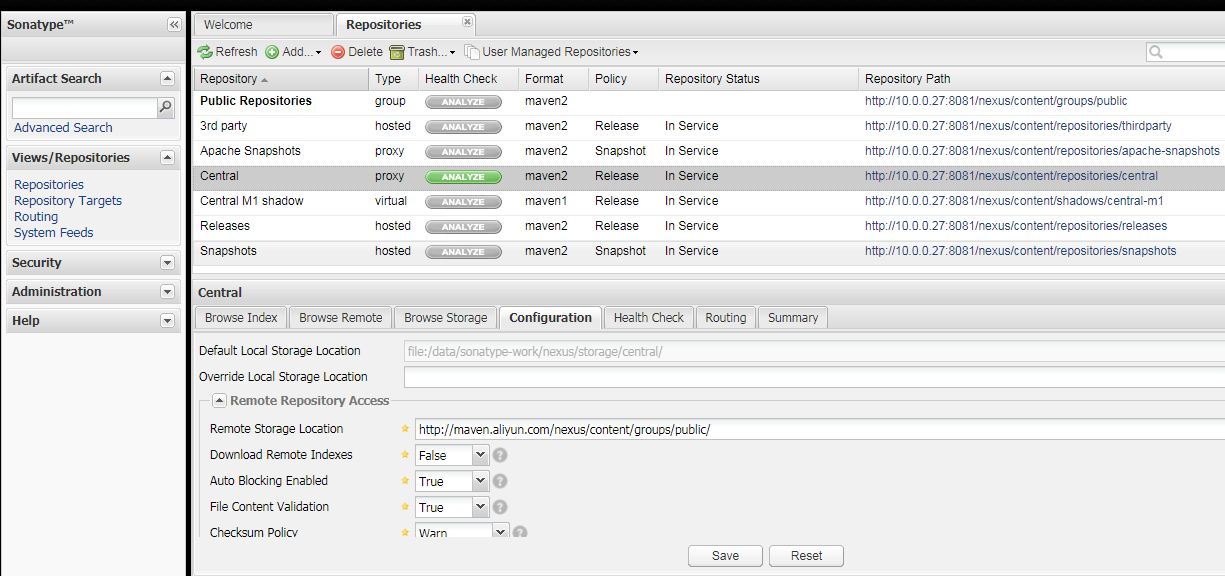Collapse the Remote Repository Access section

click(x=219, y=401)
